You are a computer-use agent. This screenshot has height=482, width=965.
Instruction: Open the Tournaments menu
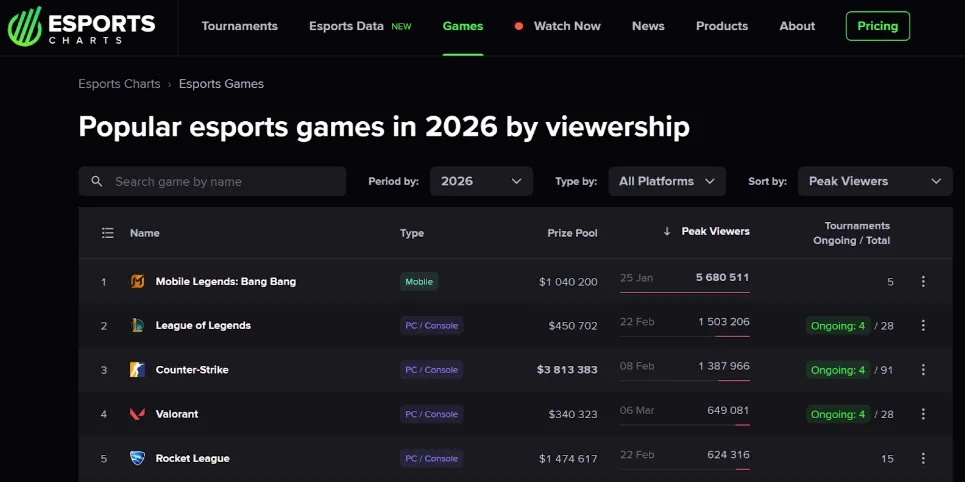tap(239, 26)
